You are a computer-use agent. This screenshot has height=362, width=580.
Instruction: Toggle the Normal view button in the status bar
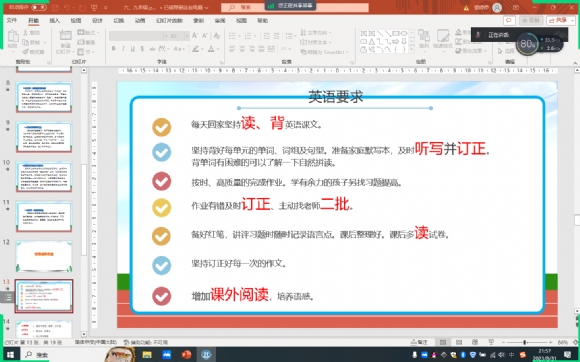[443, 342]
